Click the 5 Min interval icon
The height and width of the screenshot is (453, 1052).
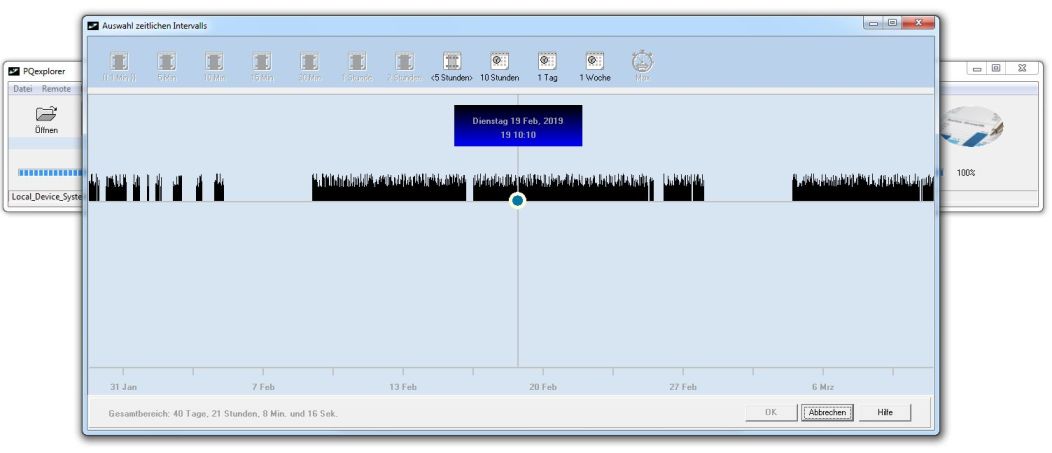point(166,62)
